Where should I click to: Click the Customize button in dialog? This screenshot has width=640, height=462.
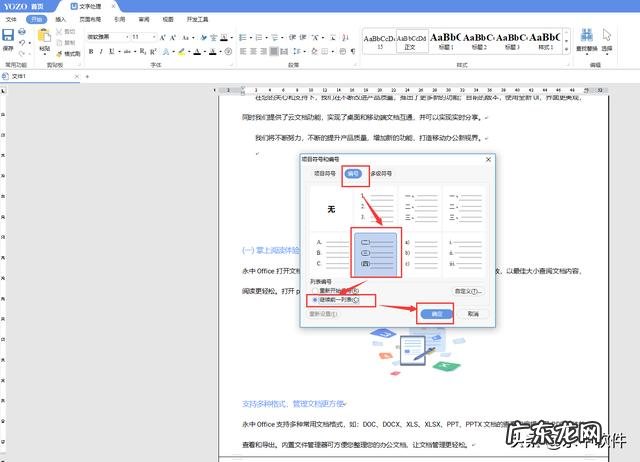[x=468, y=291]
